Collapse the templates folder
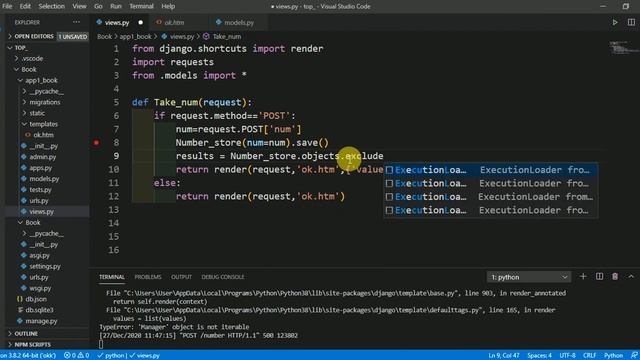 [43, 124]
